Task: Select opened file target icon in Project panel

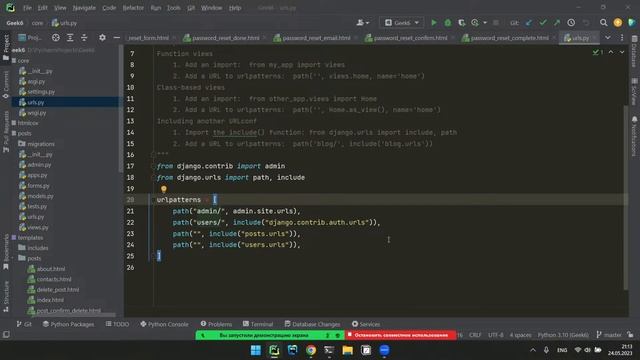Action: [x=56, y=38]
